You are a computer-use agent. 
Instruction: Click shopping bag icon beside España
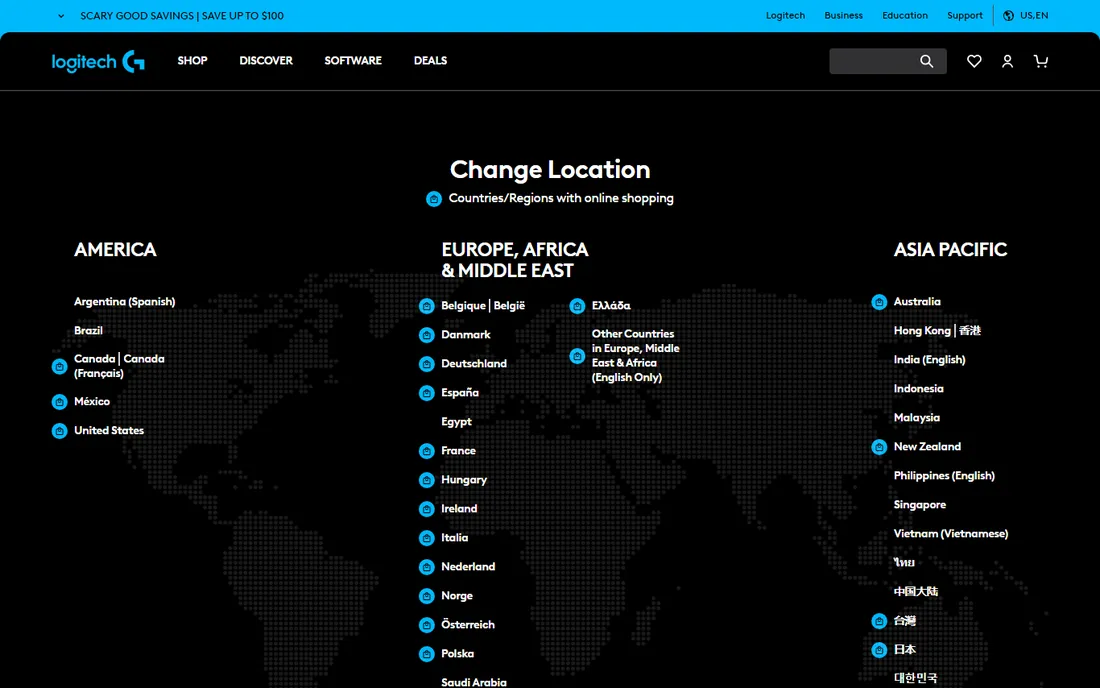point(427,393)
